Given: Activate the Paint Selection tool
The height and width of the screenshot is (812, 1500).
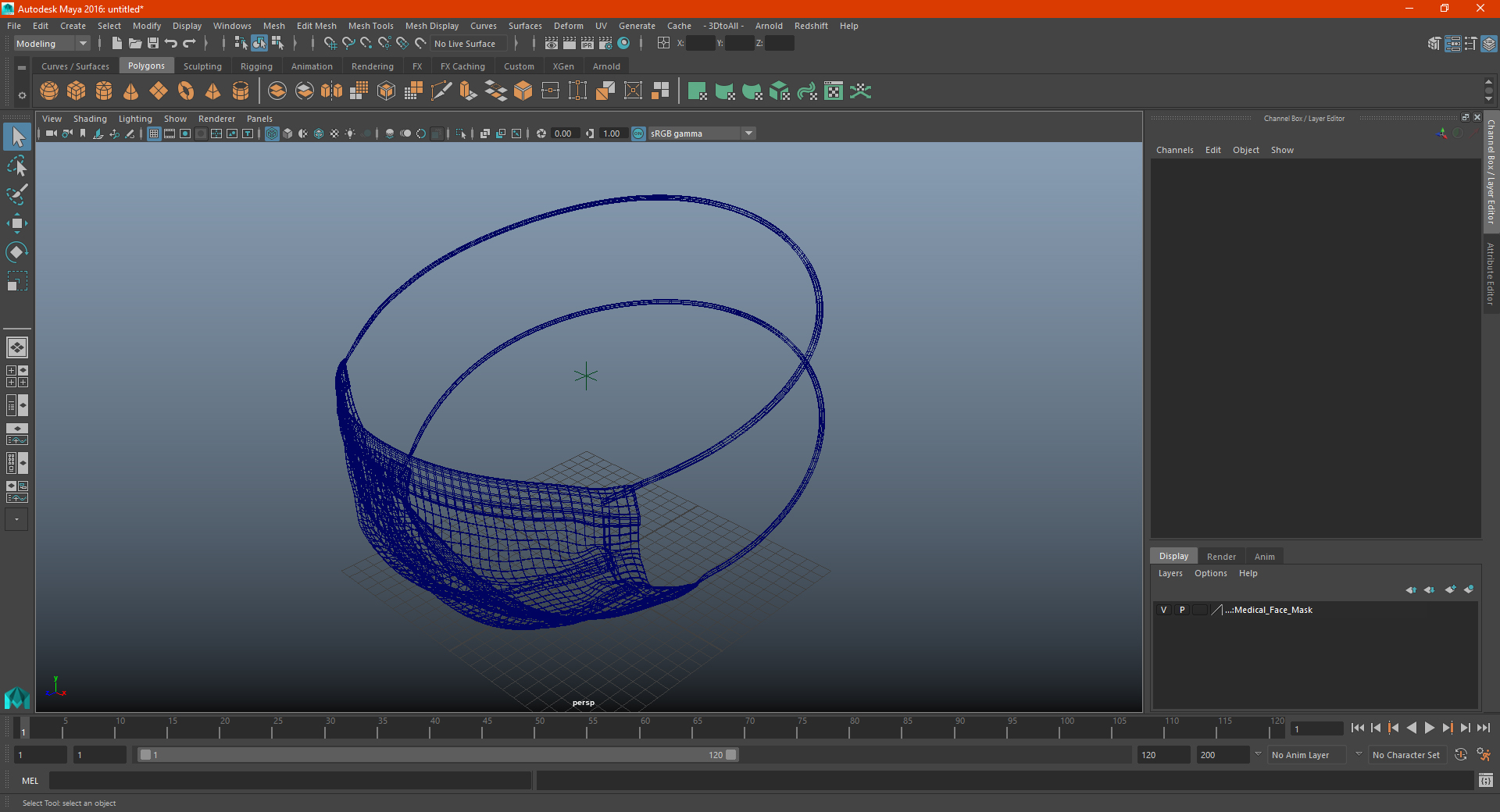Looking at the screenshot, I should tap(16, 194).
